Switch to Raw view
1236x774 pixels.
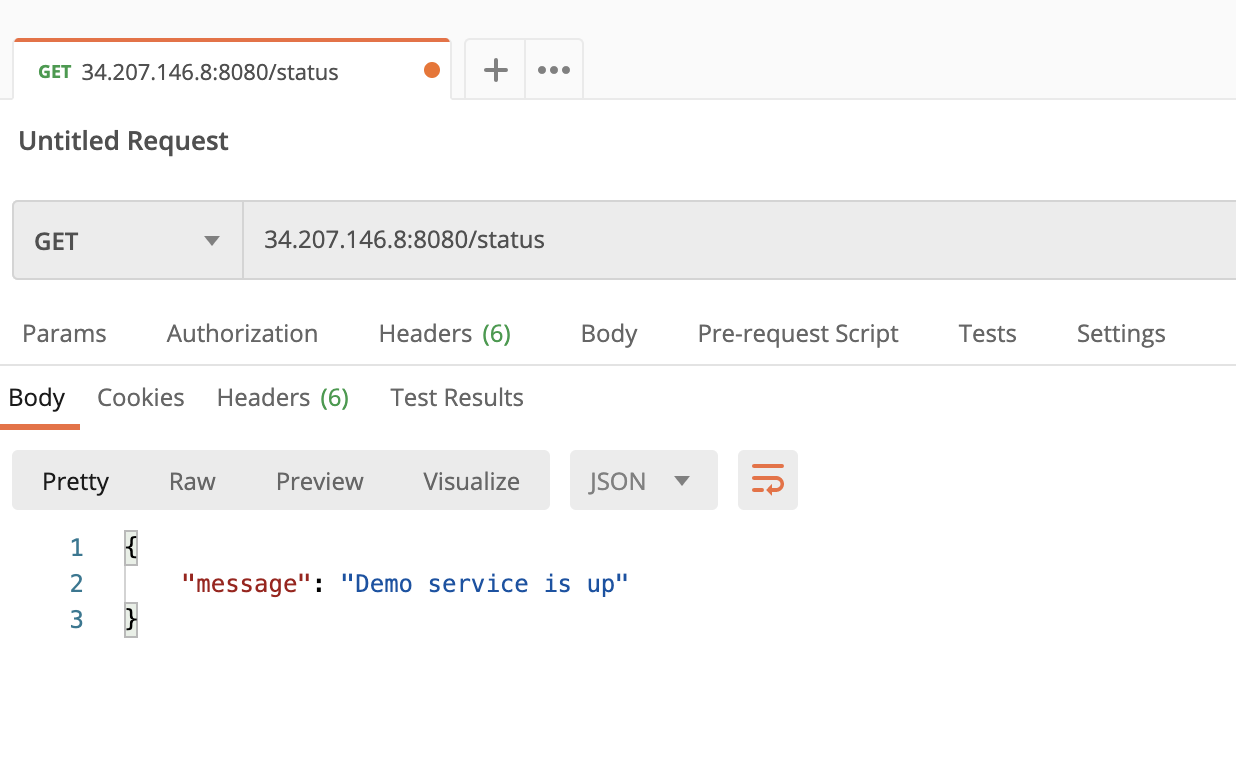click(192, 481)
